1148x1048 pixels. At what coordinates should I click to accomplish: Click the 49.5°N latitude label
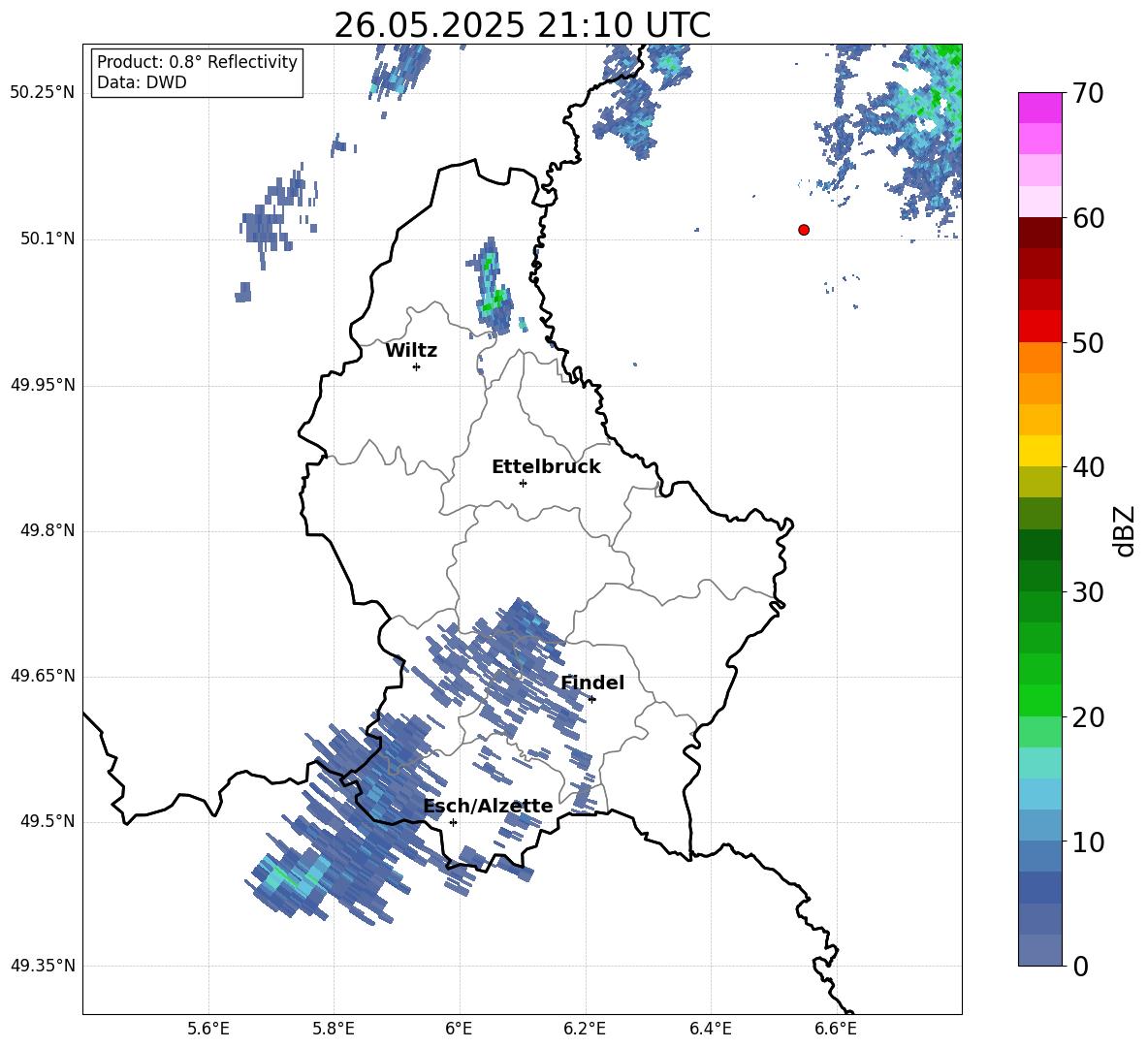[x=48, y=821]
